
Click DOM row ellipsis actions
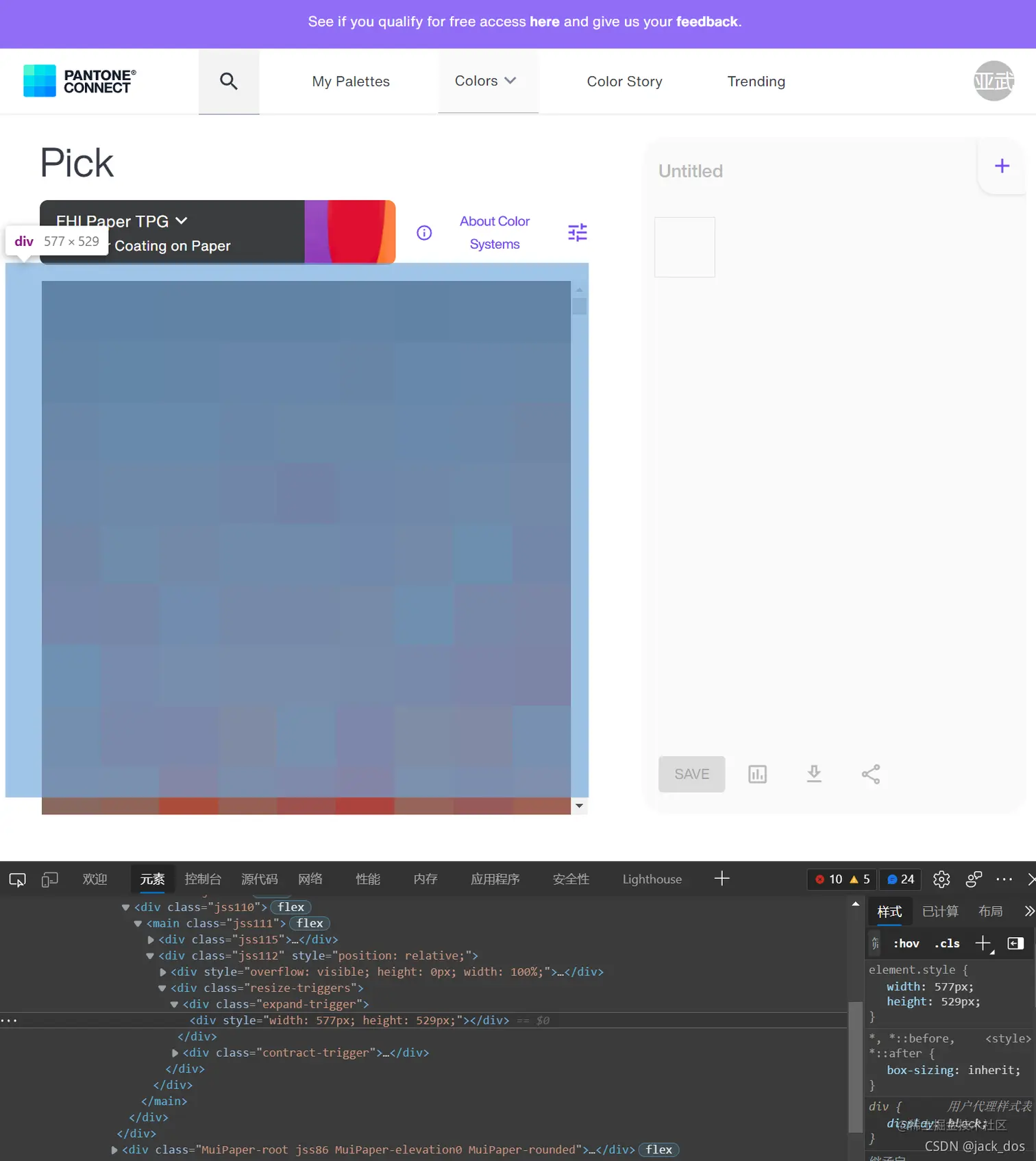[9, 1021]
